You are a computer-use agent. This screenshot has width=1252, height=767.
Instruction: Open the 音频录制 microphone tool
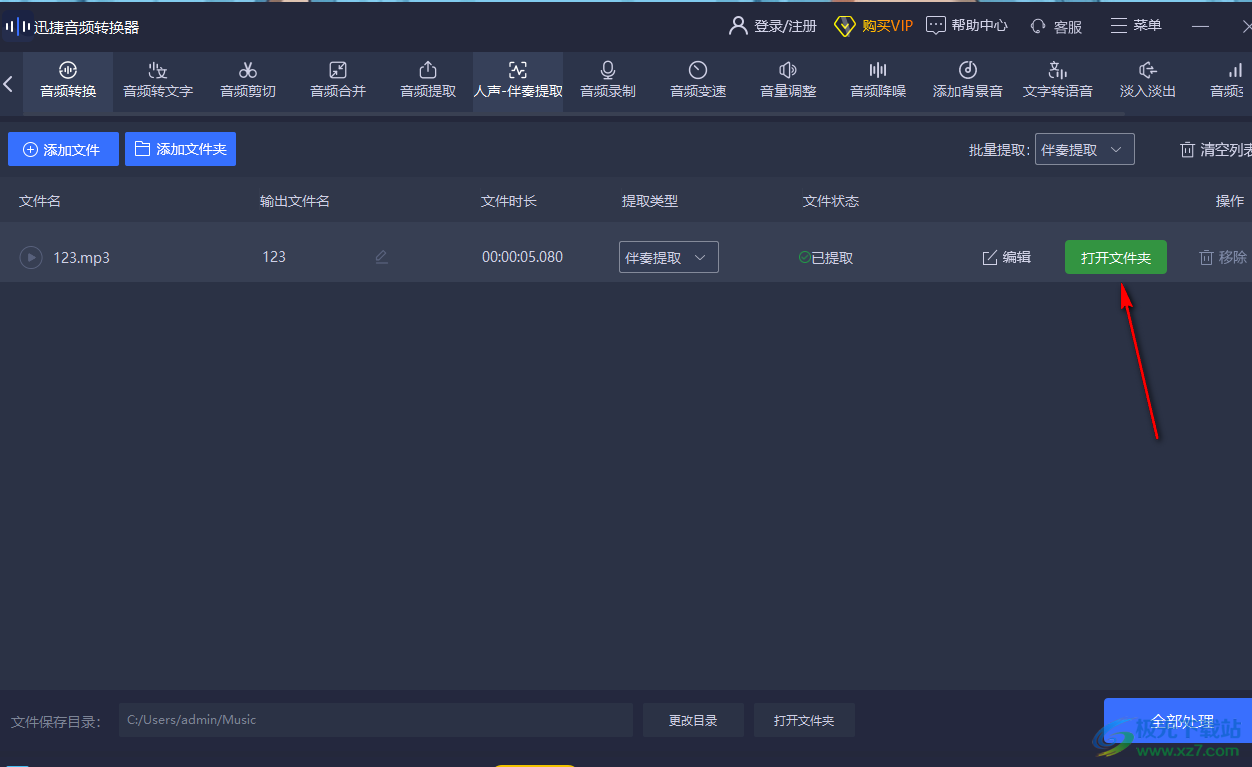608,80
